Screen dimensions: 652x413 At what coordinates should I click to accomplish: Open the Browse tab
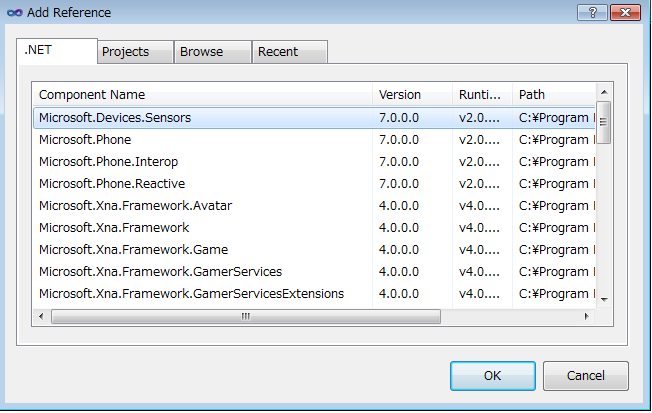pos(213,52)
